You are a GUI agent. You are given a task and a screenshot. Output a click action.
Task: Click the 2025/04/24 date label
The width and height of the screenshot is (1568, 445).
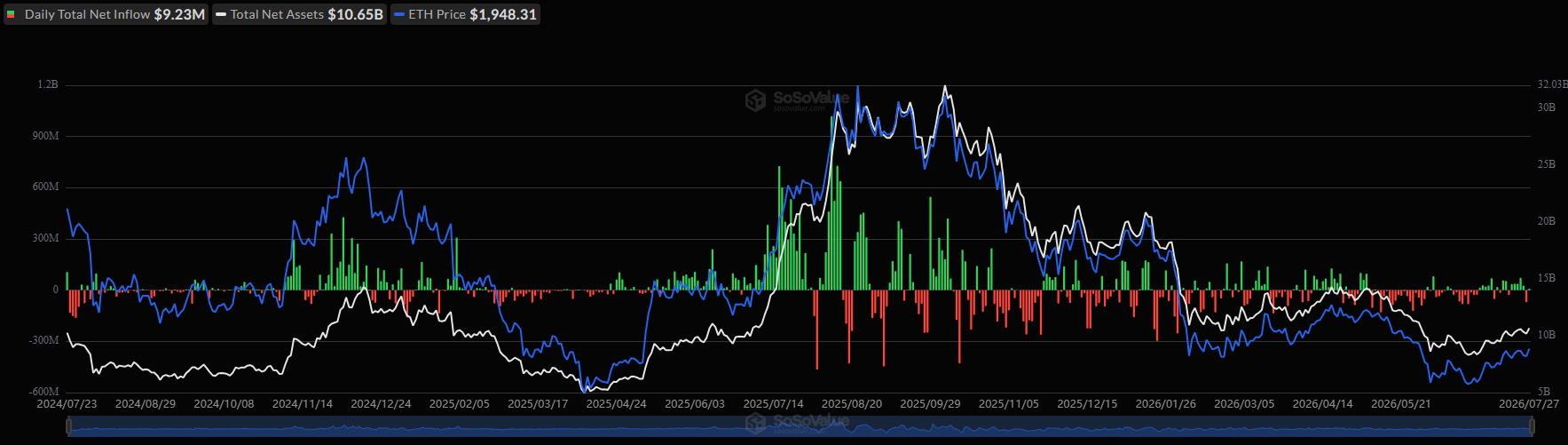coord(616,403)
